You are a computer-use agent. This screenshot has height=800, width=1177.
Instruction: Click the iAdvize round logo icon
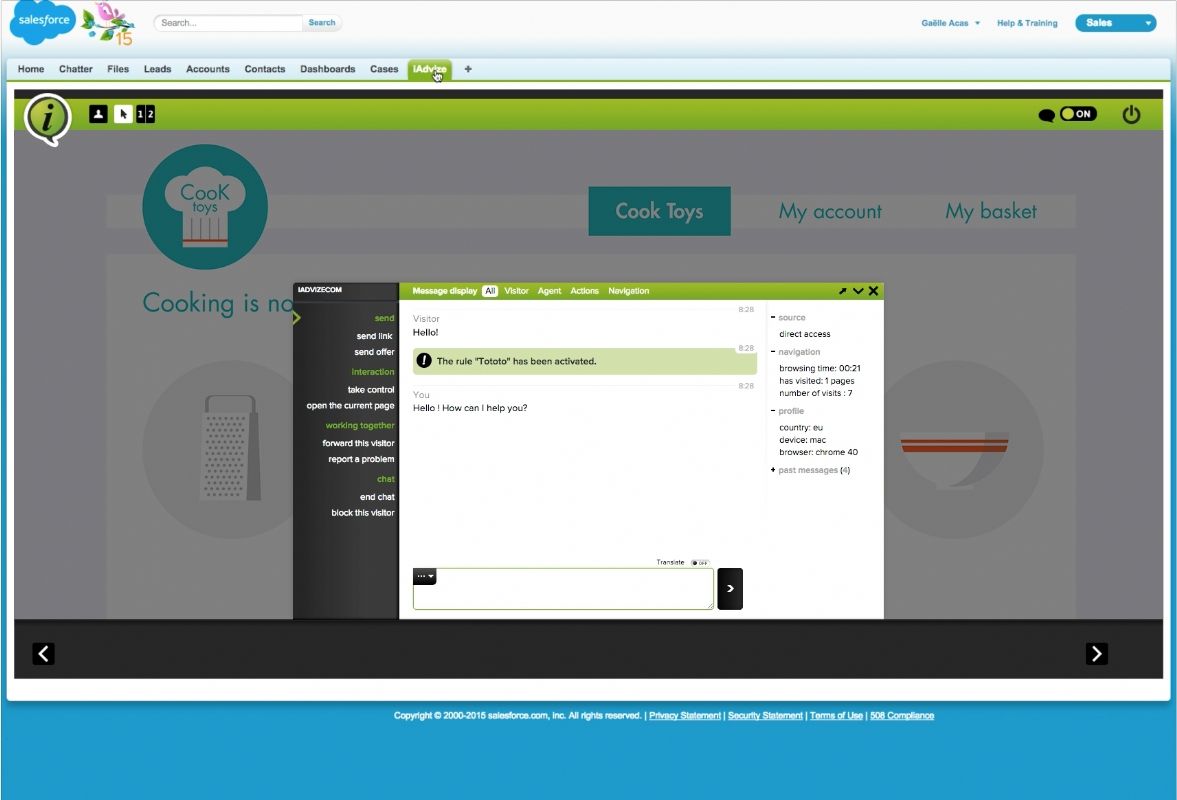click(47, 119)
